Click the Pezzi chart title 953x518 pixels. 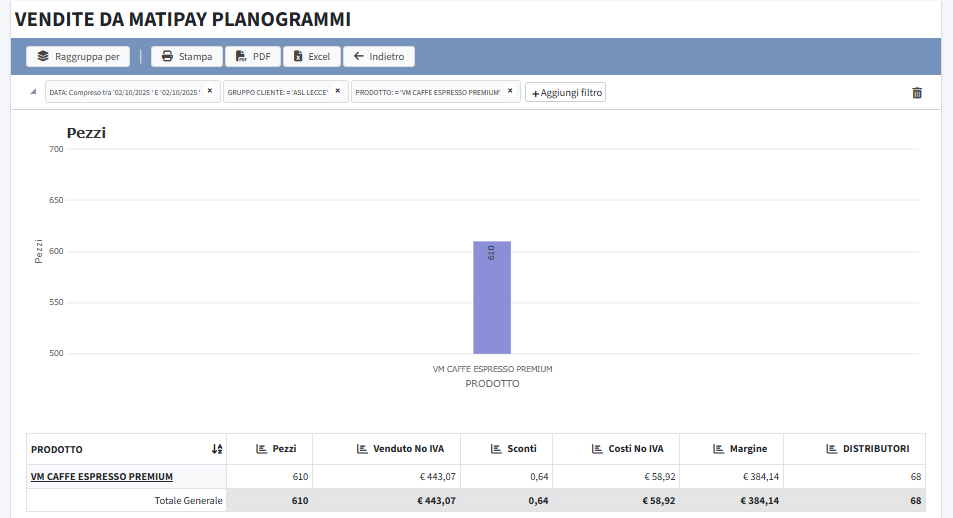[x=86, y=133]
